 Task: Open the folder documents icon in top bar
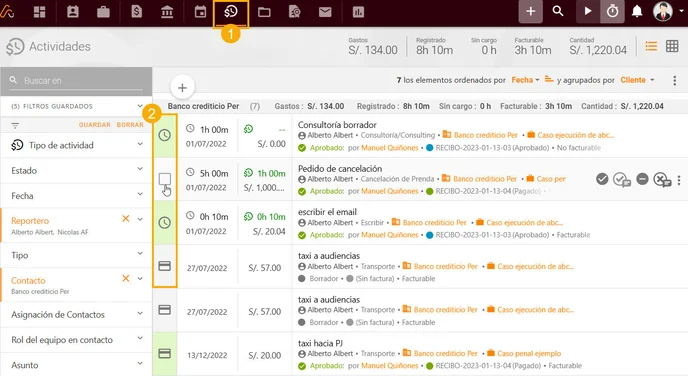click(x=264, y=12)
